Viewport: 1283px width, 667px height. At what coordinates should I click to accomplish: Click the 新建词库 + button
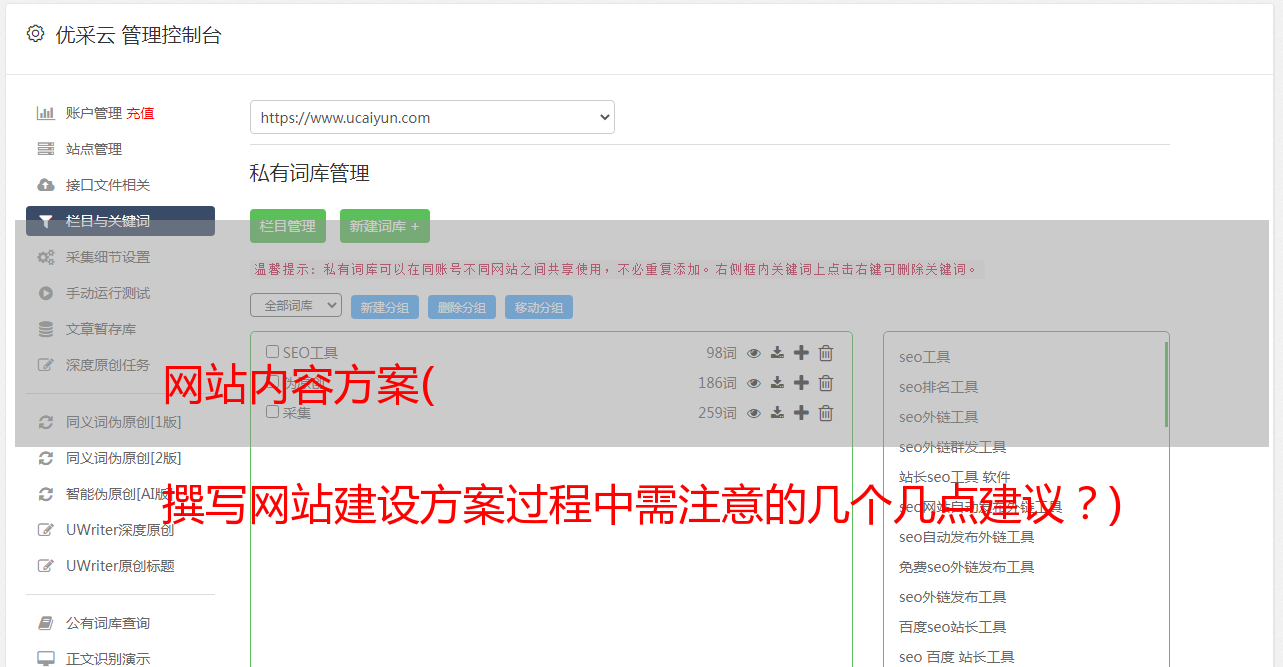tap(385, 226)
